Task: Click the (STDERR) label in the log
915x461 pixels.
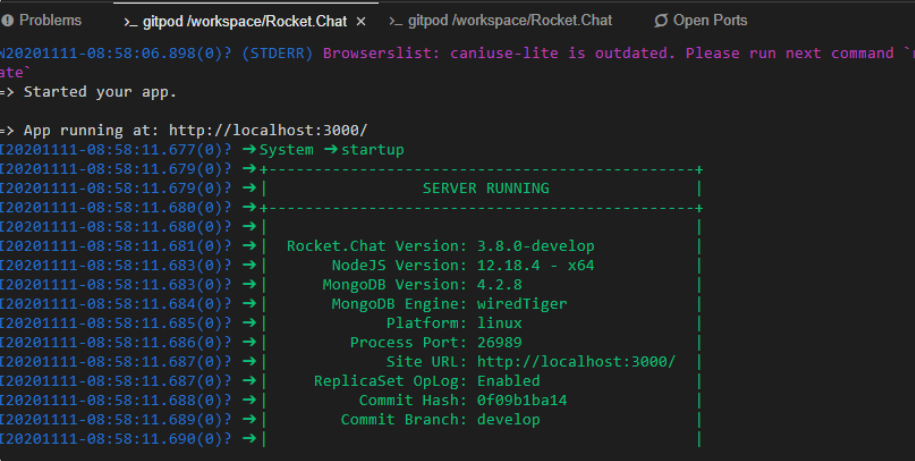Action: pyautogui.click(x=277, y=53)
